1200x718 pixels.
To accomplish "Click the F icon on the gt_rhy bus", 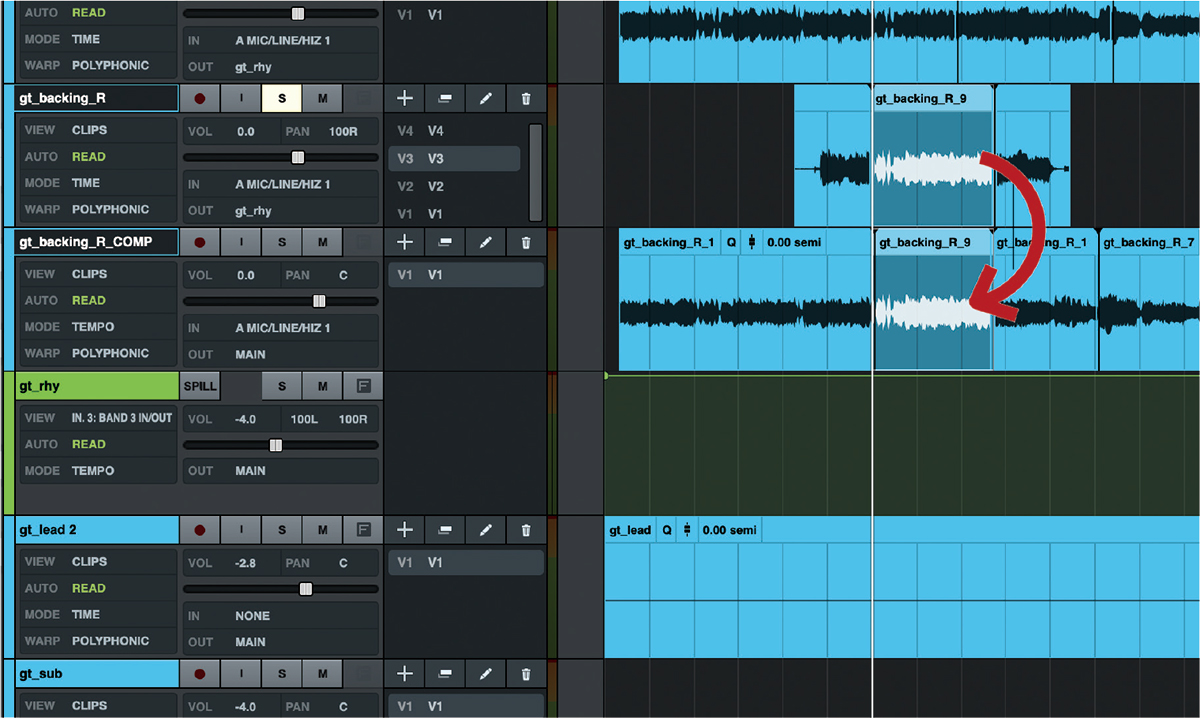I will [x=363, y=386].
